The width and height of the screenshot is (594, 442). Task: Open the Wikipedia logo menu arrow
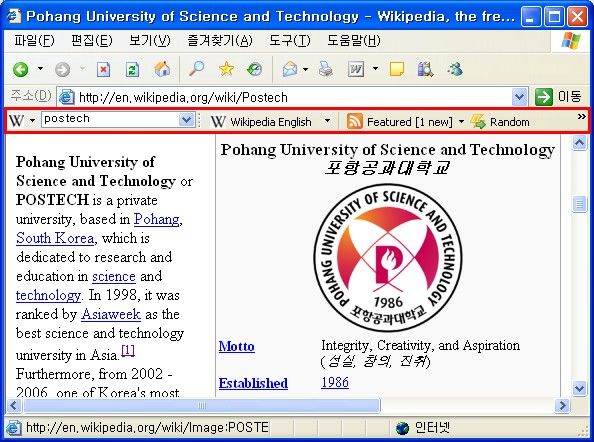point(33,121)
